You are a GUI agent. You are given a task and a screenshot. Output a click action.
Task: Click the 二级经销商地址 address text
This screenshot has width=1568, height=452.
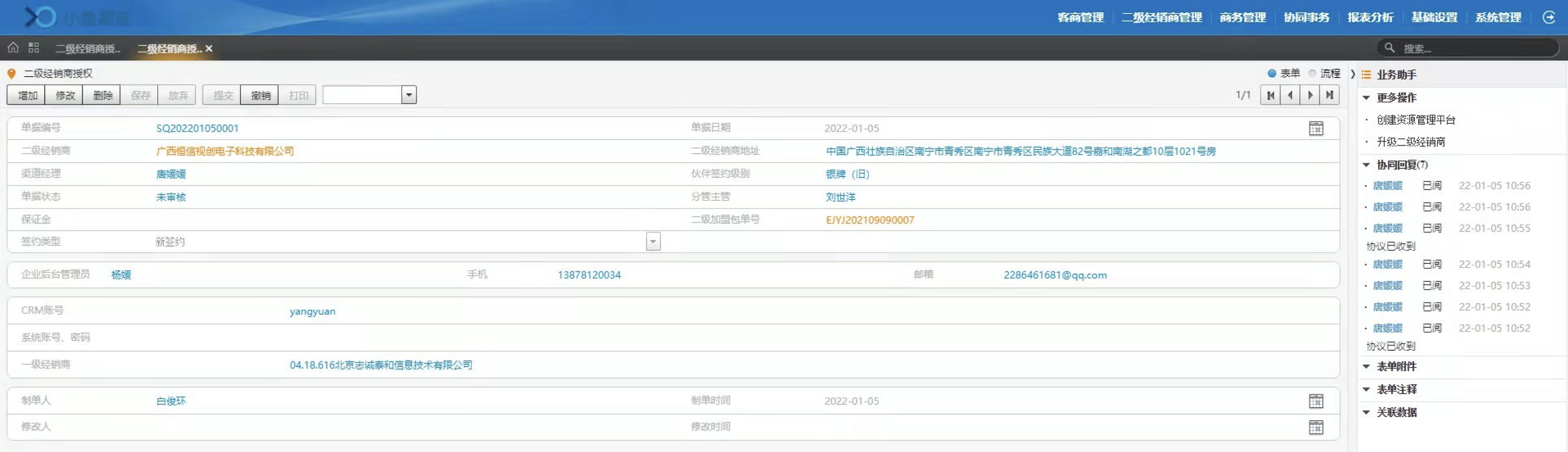click(1021, 151)
